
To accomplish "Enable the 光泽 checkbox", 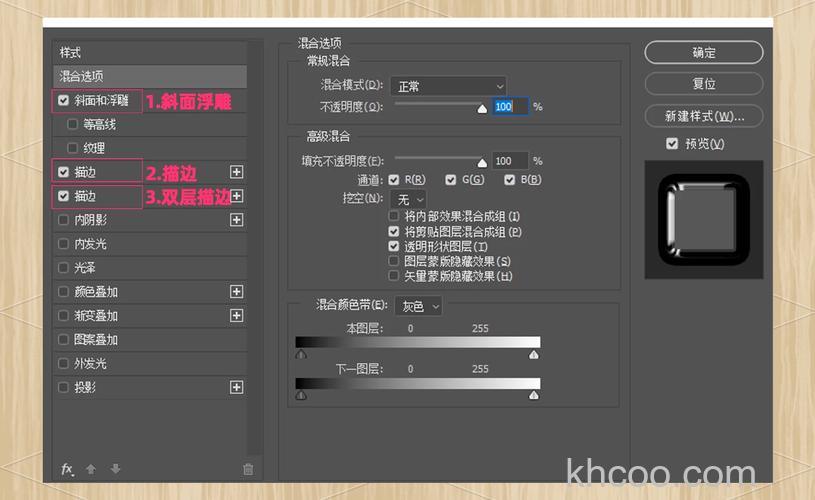I will 63,268.
